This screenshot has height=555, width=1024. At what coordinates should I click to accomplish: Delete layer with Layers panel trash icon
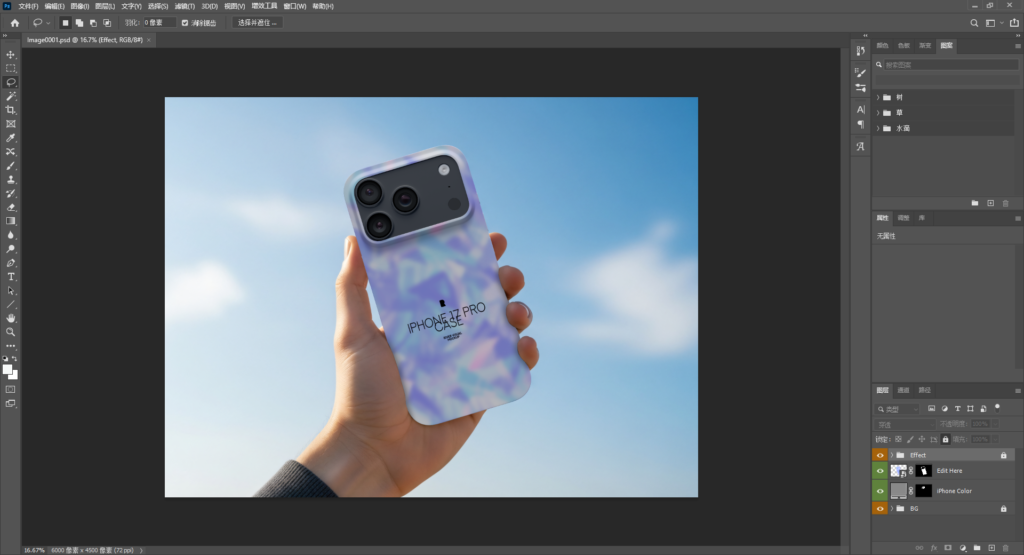coord(1006,548)
